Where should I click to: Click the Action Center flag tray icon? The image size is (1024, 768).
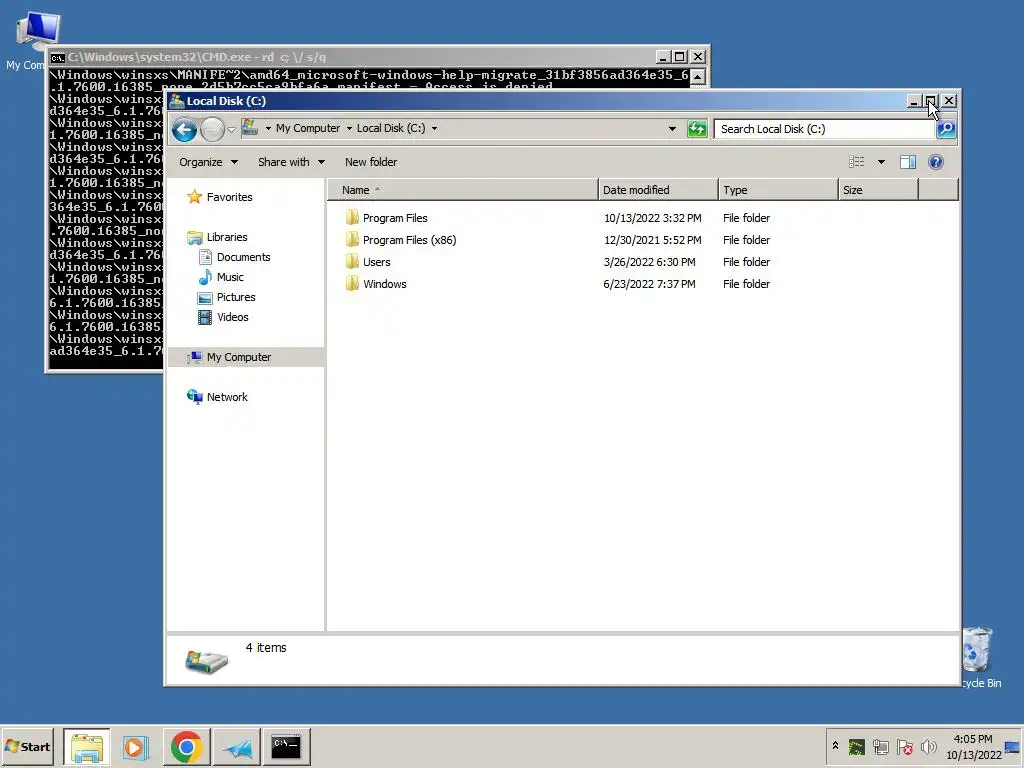(904, 746)
